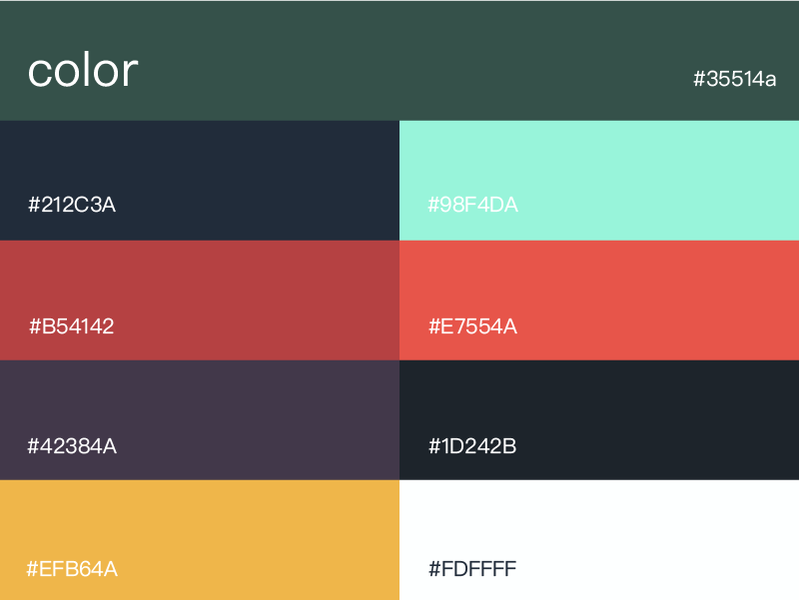
Task: Click the #98F4DA hex code text
Action: tap(473, 206)
